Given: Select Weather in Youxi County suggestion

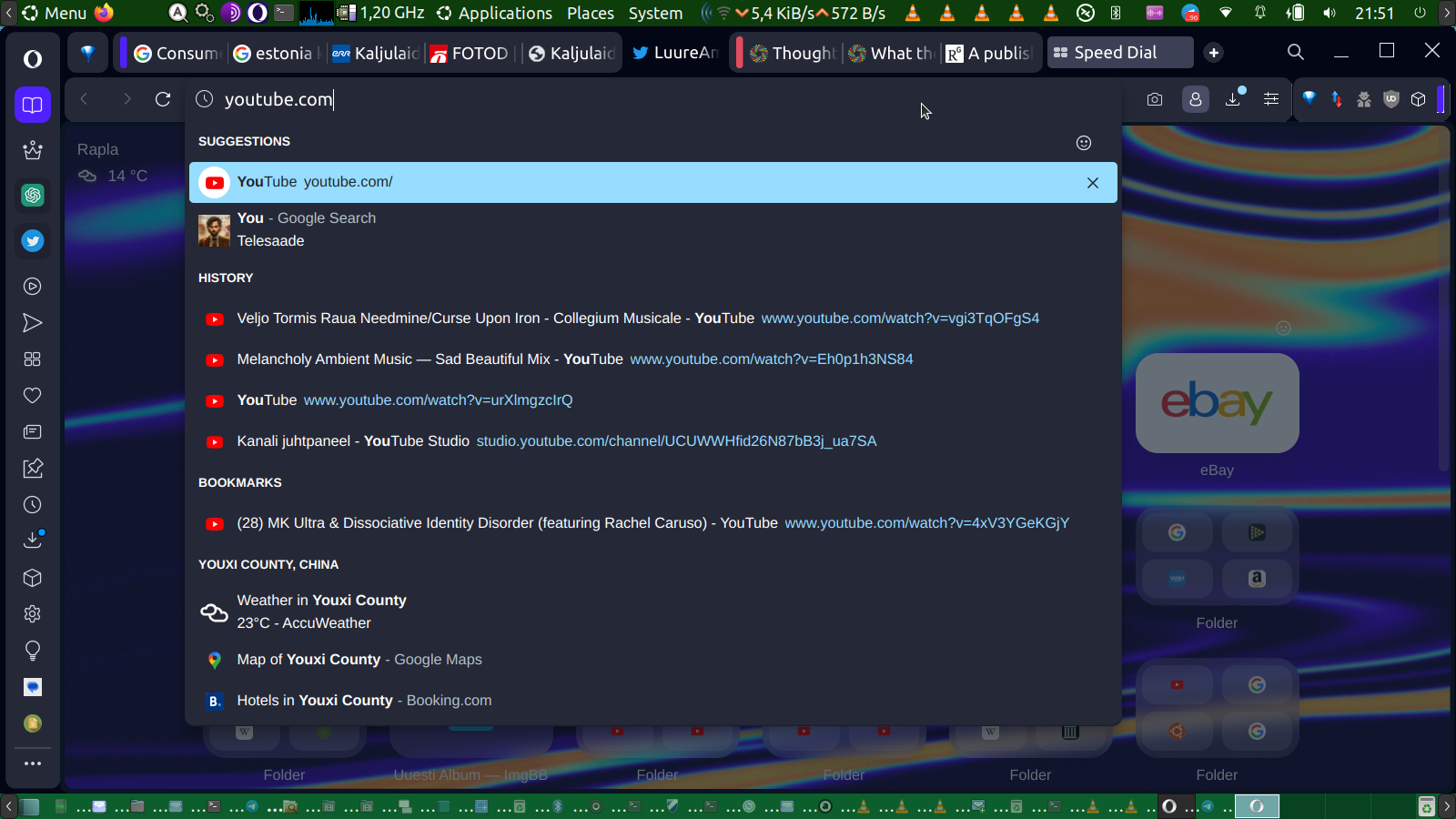Looking at the screenshot, I should [x=653, y=612].
